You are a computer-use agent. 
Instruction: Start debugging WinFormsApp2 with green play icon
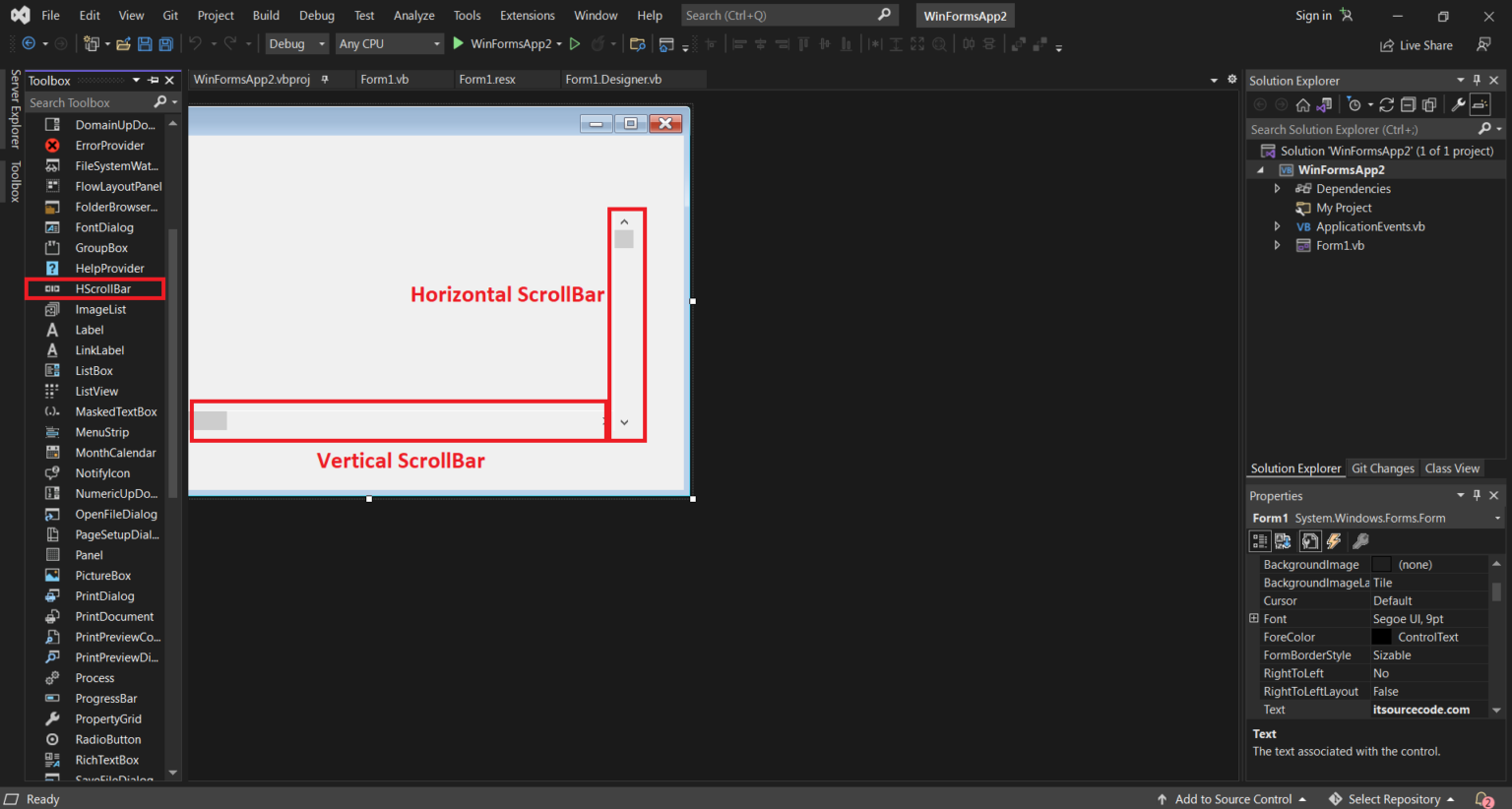click(x=458, y=43)
